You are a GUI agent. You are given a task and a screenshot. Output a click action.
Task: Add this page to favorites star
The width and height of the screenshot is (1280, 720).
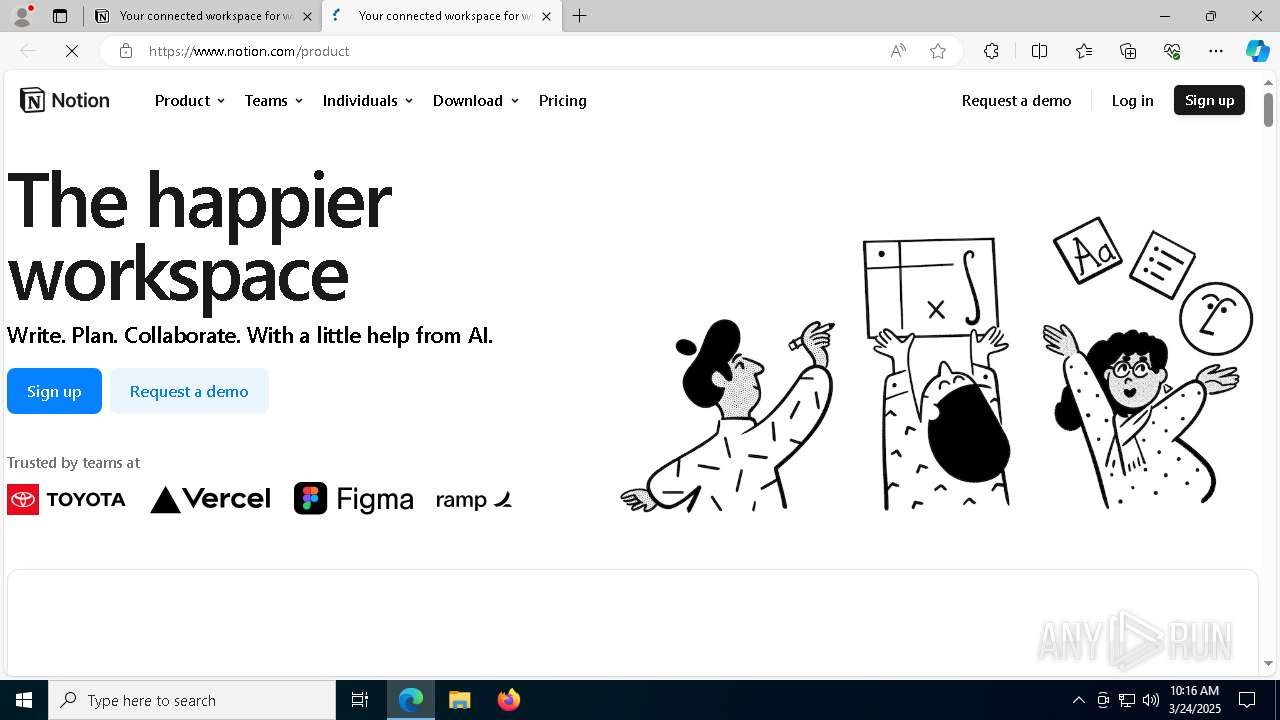coord(938,51)
